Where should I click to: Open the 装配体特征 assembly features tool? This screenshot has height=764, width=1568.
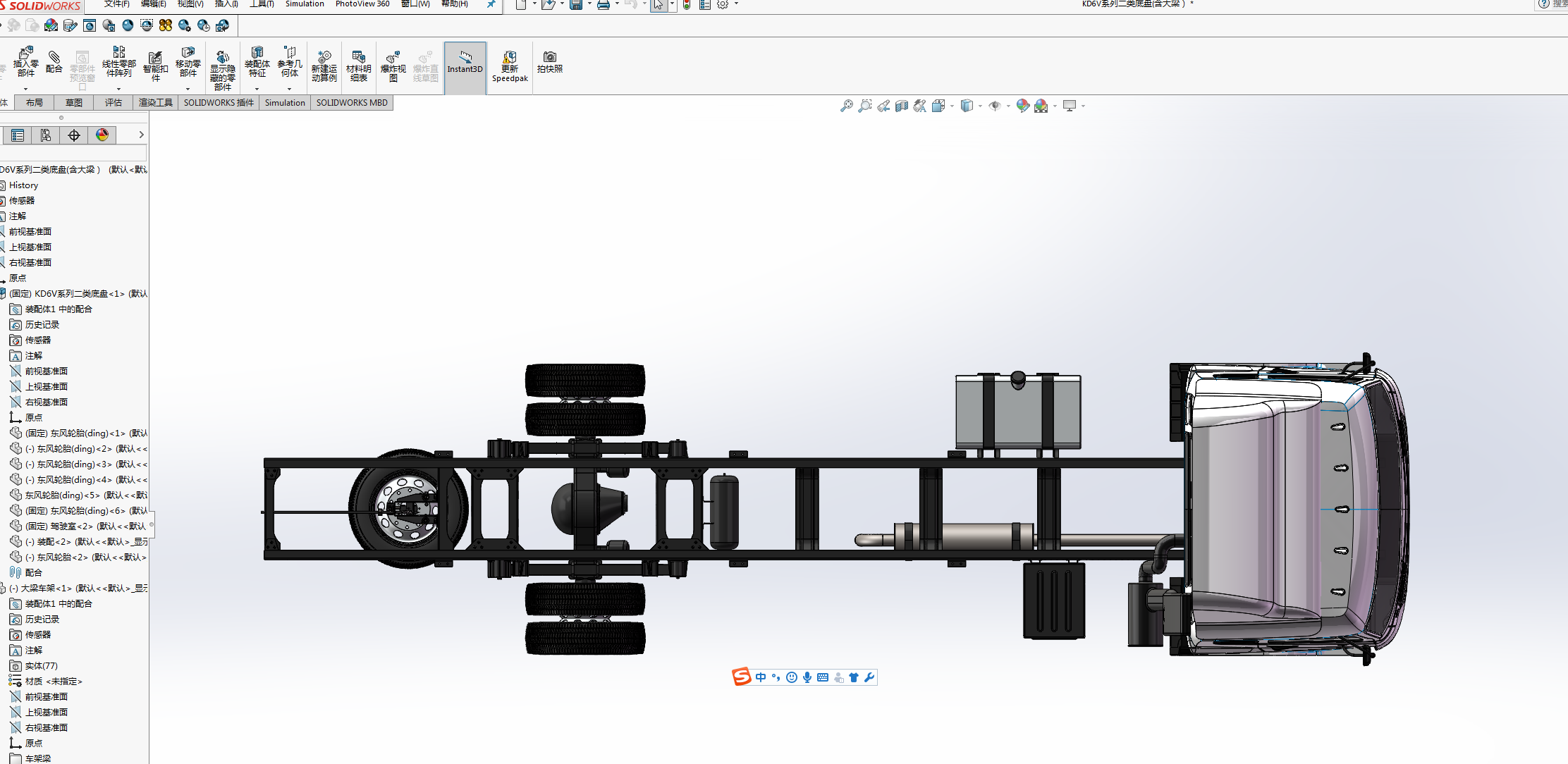tap(257, 61)
